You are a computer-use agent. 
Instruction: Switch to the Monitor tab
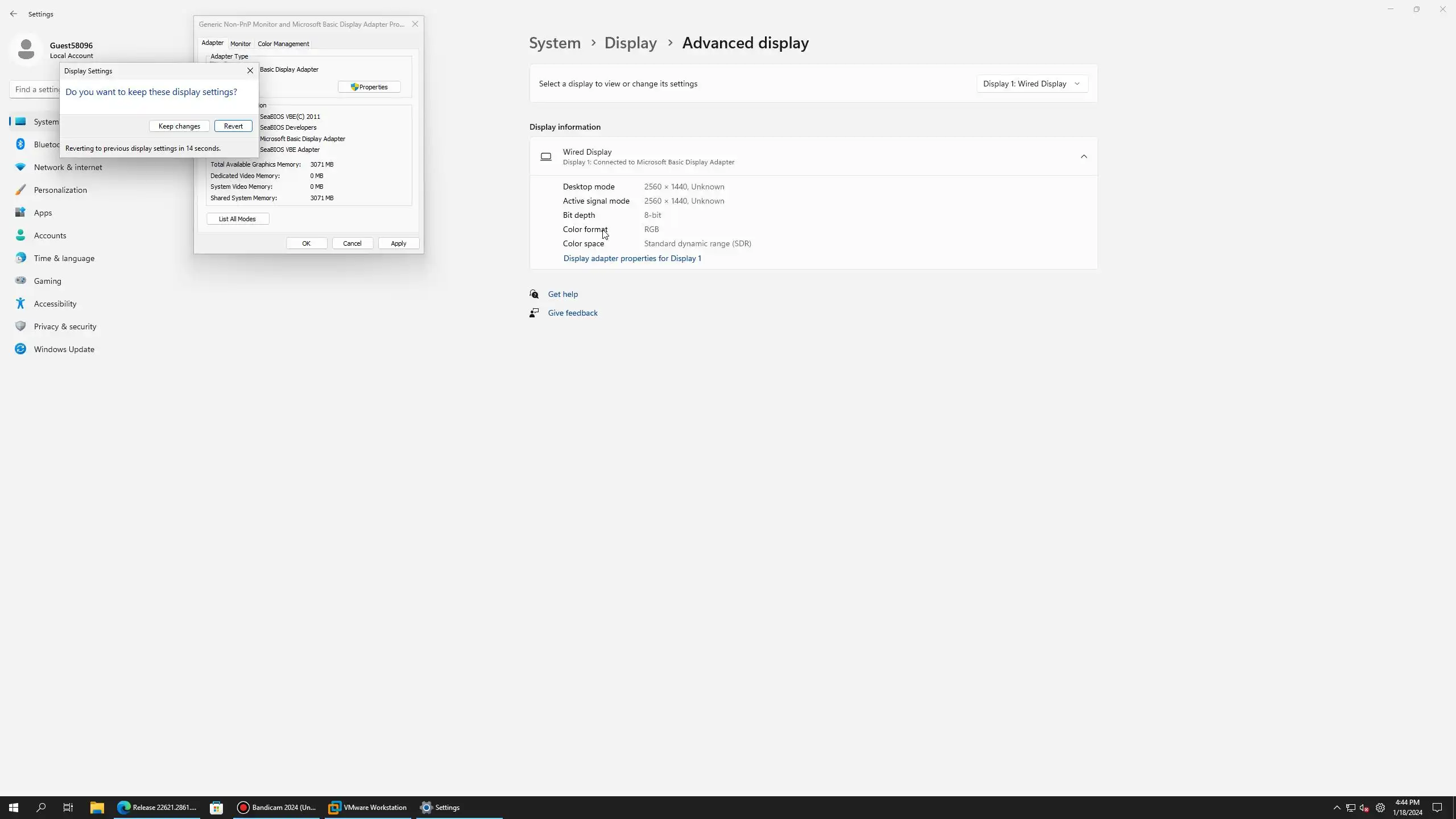240,44
